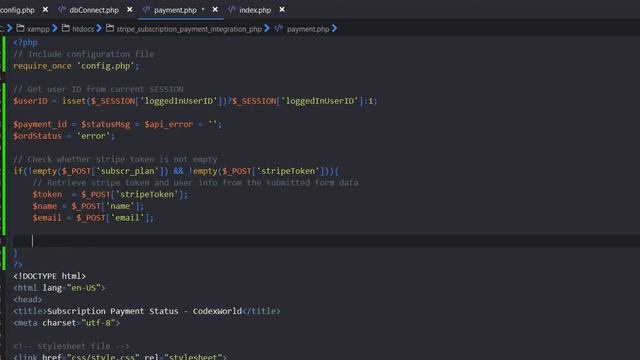Screen dimensions: 640x360
Task: Open the htdocs breadcrumb folder
Action: point(83,29)
